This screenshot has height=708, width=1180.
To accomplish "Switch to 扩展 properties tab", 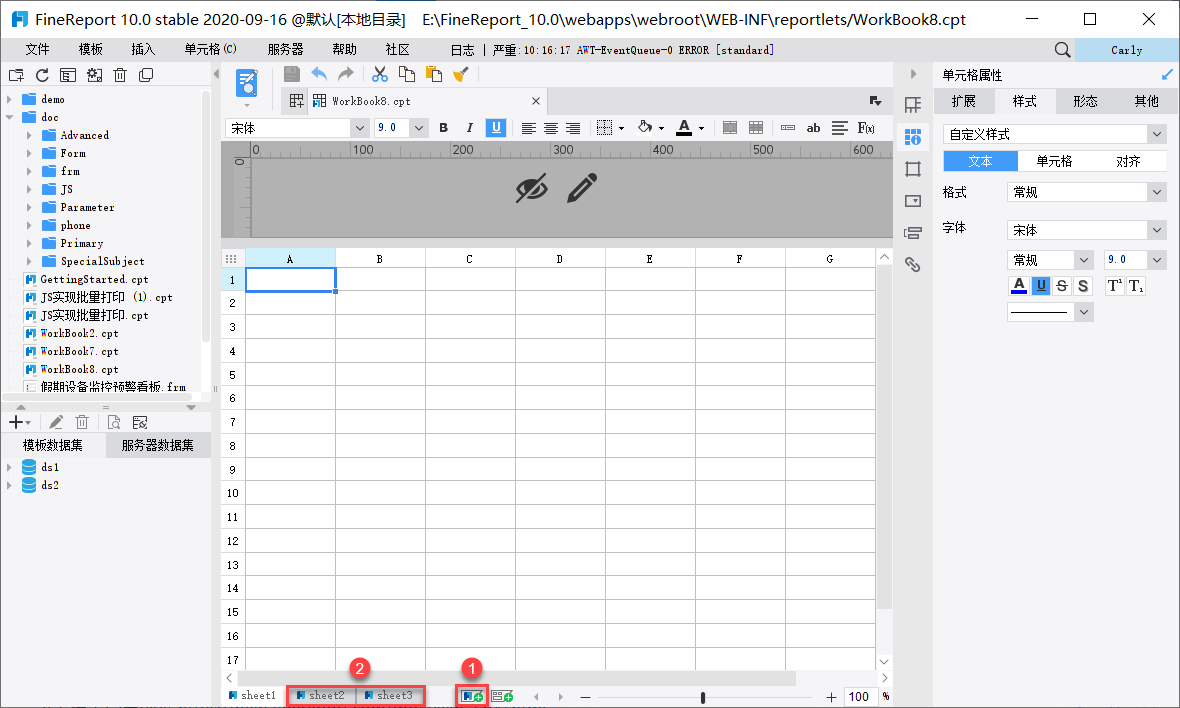I will tap(964, 102).
